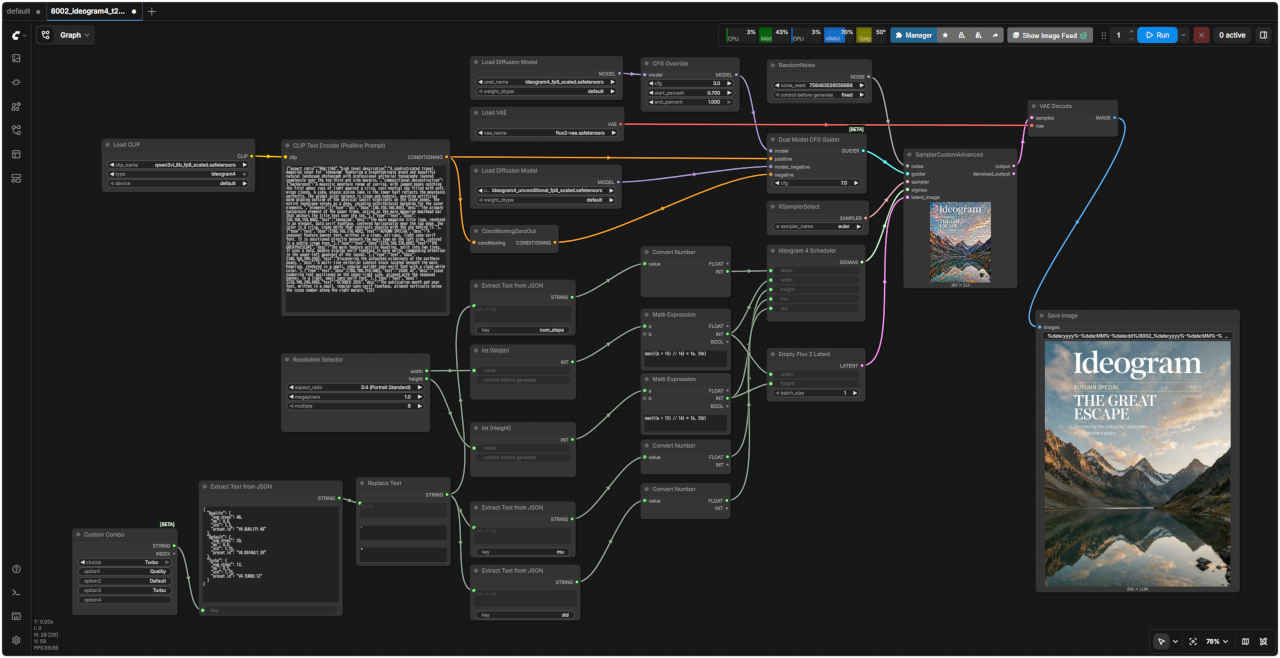The image size is (1280, 658).
Task: Click the Ideogram 4 Scheduler node title
Action: pyautogui.click(x=806, y=250)
